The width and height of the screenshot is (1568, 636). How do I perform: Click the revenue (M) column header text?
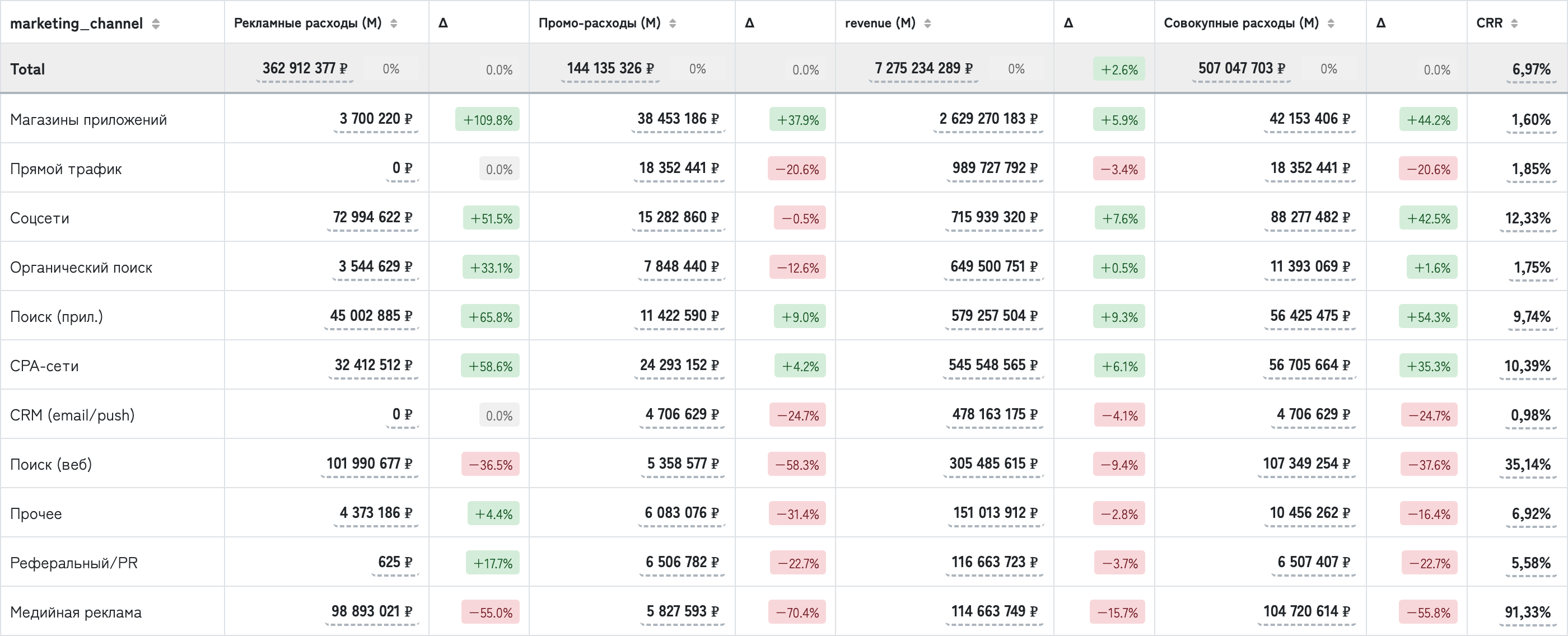pos(880,23)
